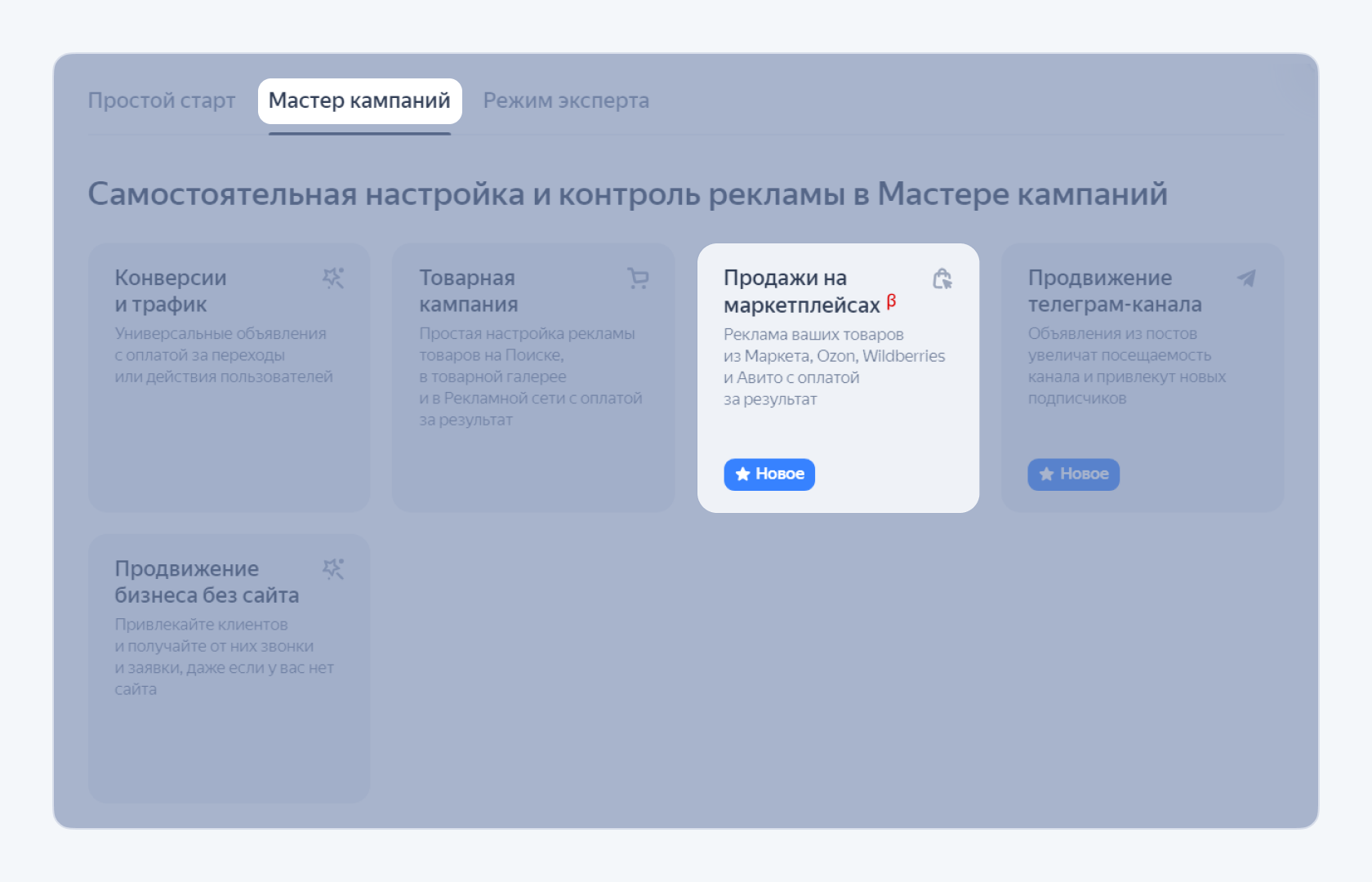Switch to the Простой старт tab
The height and width of the screenshot is (882, 1372).
click(161, 100)
